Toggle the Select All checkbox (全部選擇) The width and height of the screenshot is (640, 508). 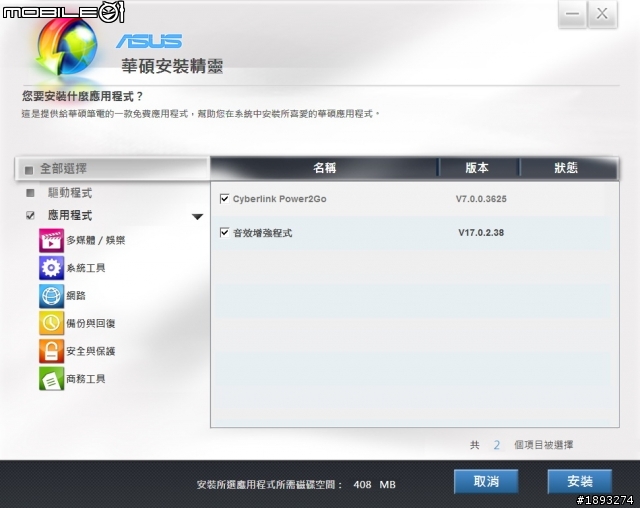pyautogui.click(x=29, y=170)
